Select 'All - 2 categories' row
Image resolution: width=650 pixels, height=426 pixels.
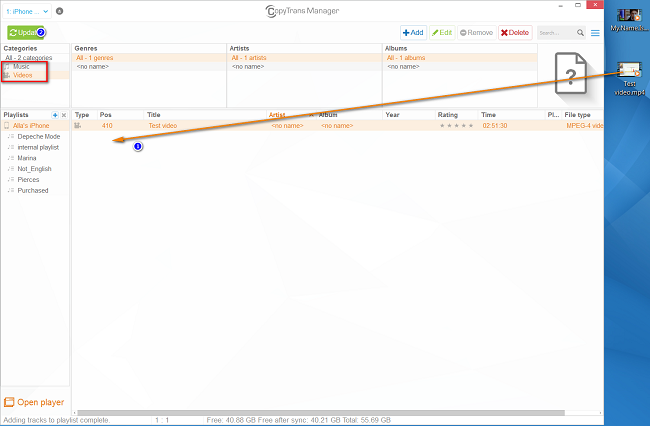click(x=35, y=58)
